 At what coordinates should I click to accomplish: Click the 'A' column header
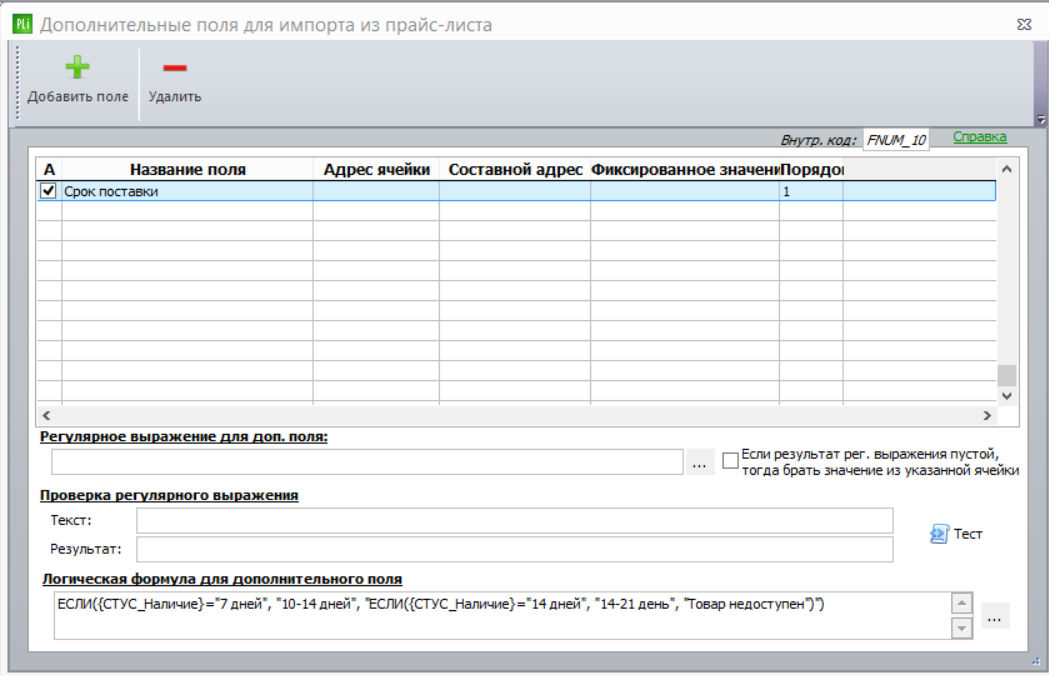tap(49, 169)
